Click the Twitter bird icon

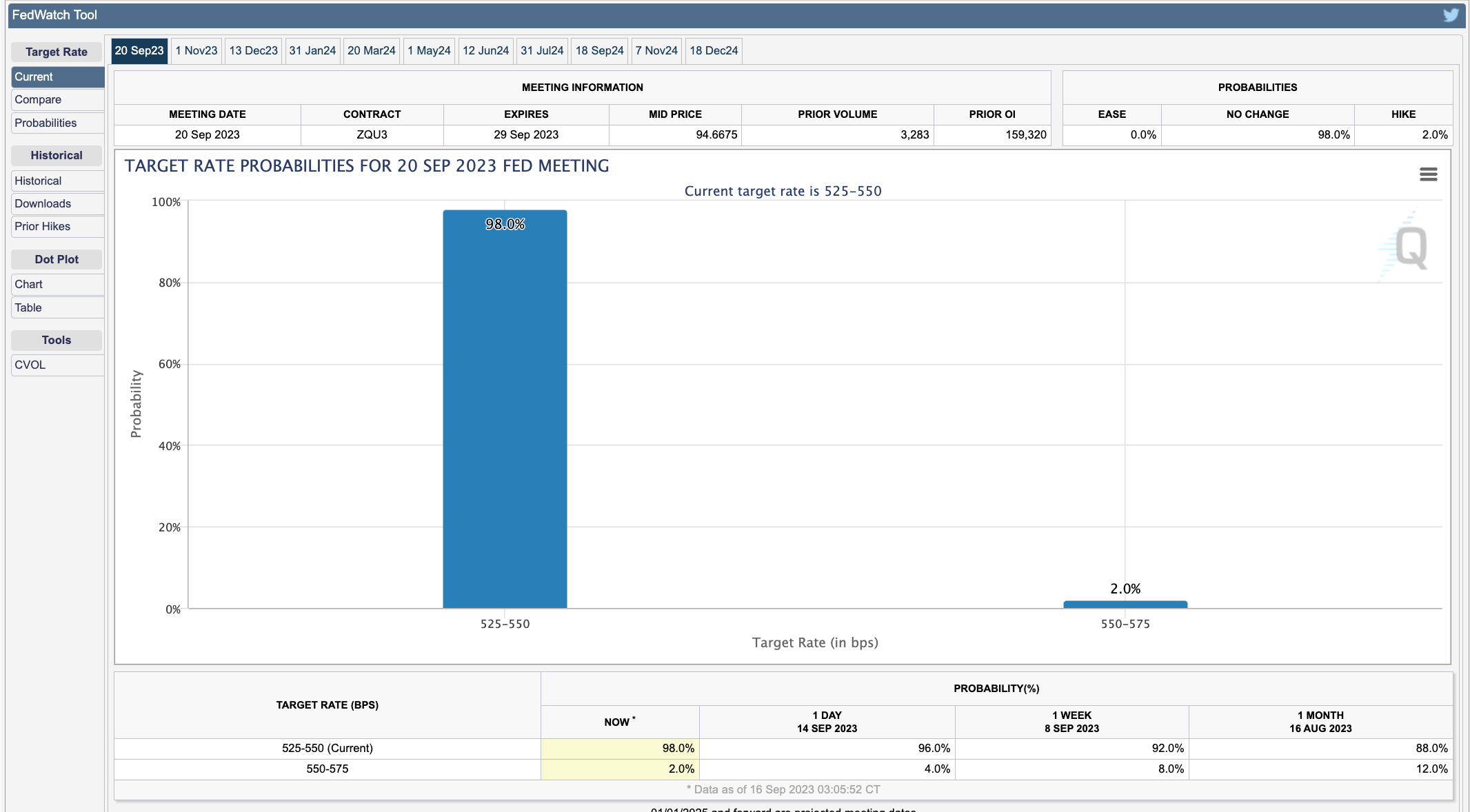click(1451, 15)
